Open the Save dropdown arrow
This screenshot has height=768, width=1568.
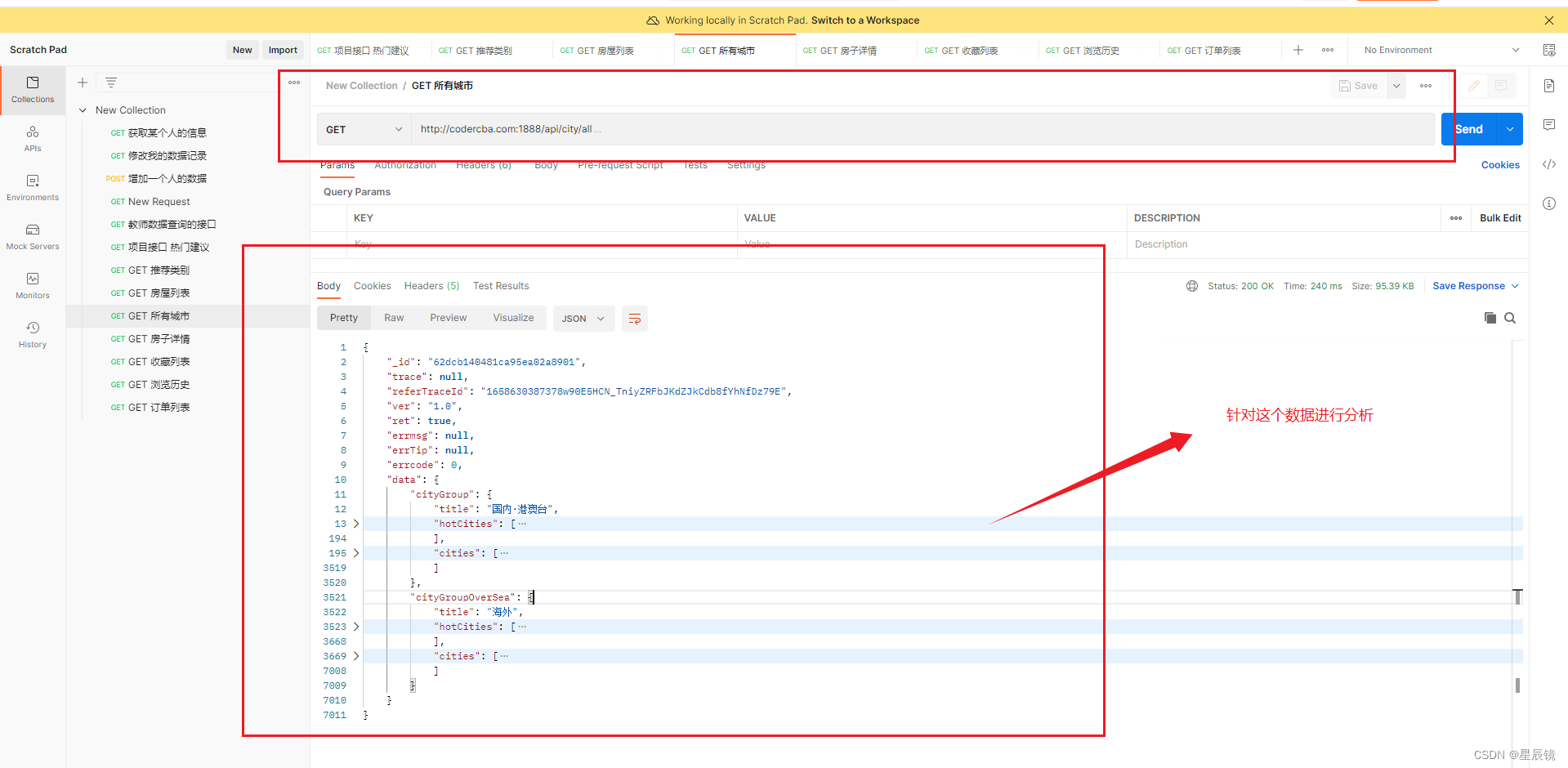click(1396, 86)
